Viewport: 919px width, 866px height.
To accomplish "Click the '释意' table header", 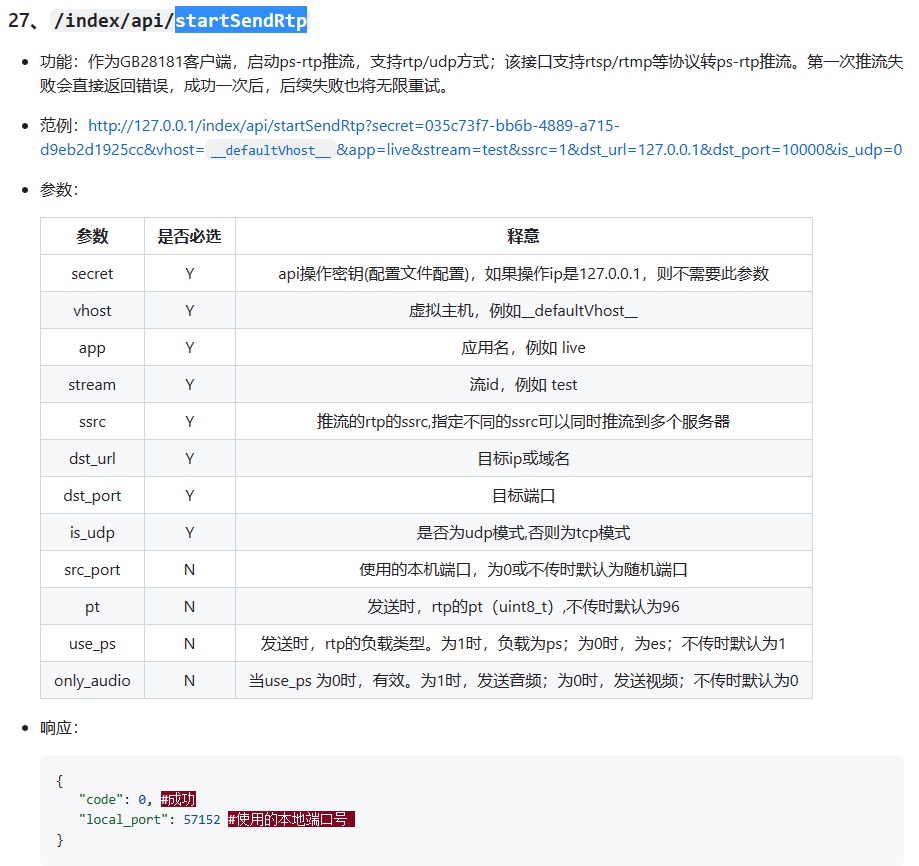I will point(523,236).
